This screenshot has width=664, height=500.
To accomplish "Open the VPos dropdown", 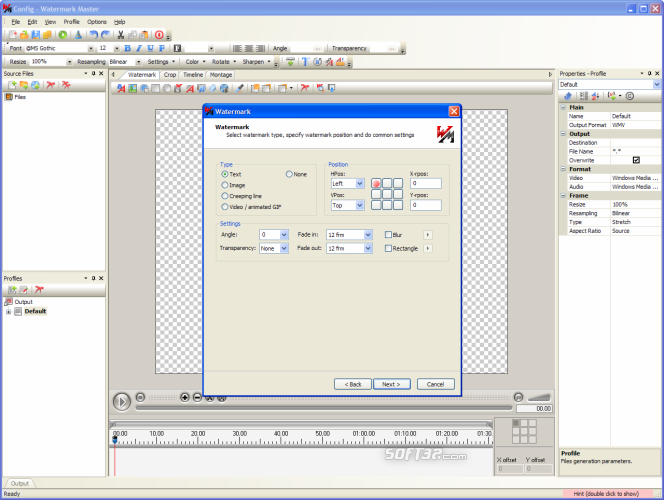I will click(360, 205).
